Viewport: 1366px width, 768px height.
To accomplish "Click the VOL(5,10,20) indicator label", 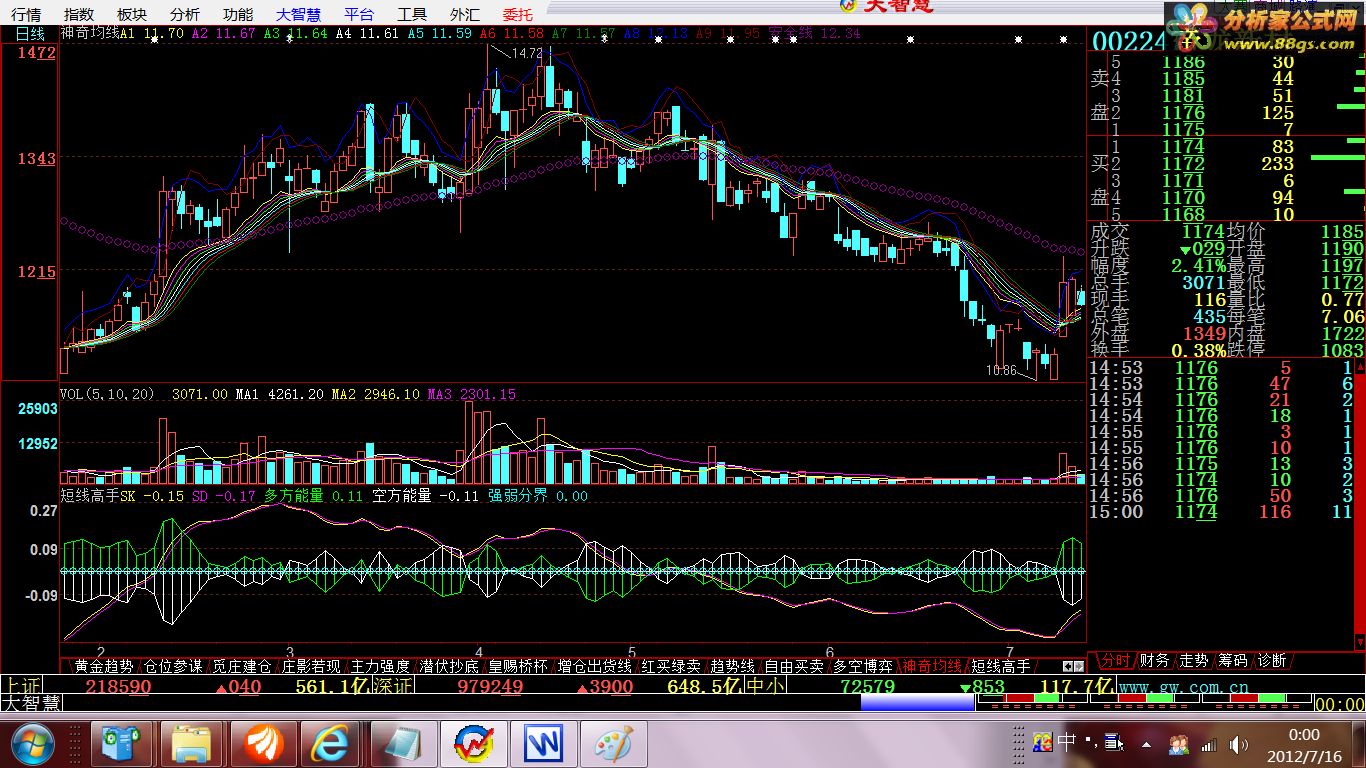I will [107, 394].
